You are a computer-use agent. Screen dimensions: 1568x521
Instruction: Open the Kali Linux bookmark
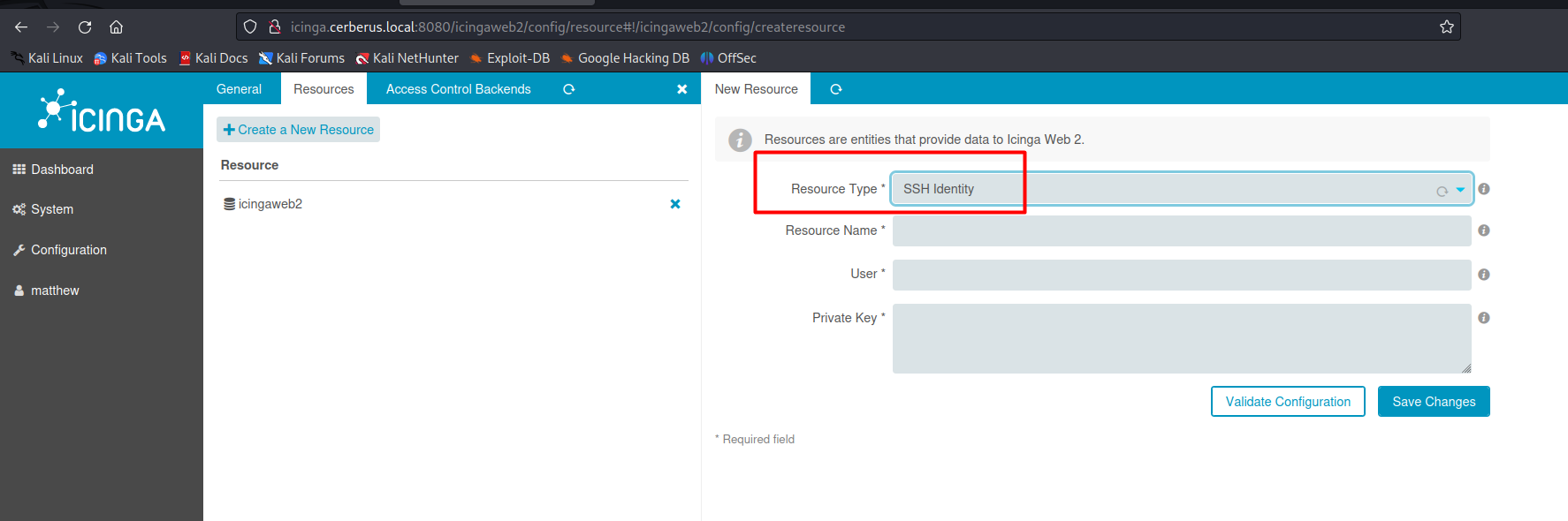pyautogui.click(x=47, y=58)
